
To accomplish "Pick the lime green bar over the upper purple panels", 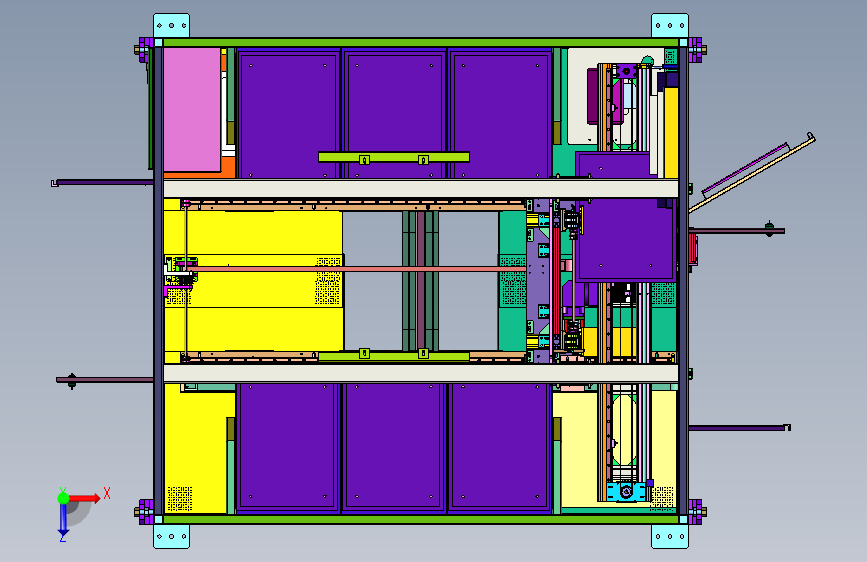I will [x=394, y=157].
